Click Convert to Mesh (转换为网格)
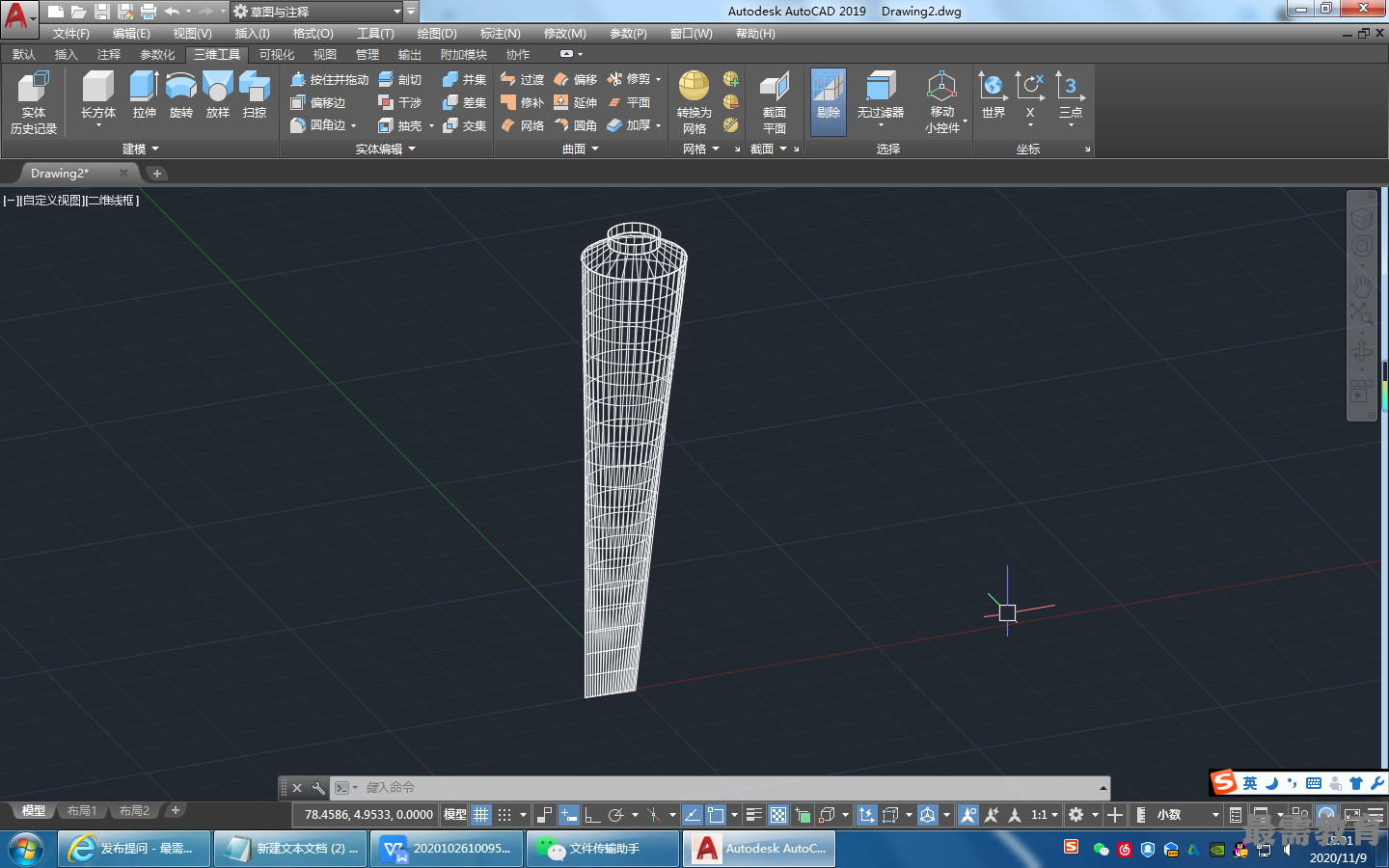The height and width of the screenshot is (868, 1389). (x=694, y=102)
